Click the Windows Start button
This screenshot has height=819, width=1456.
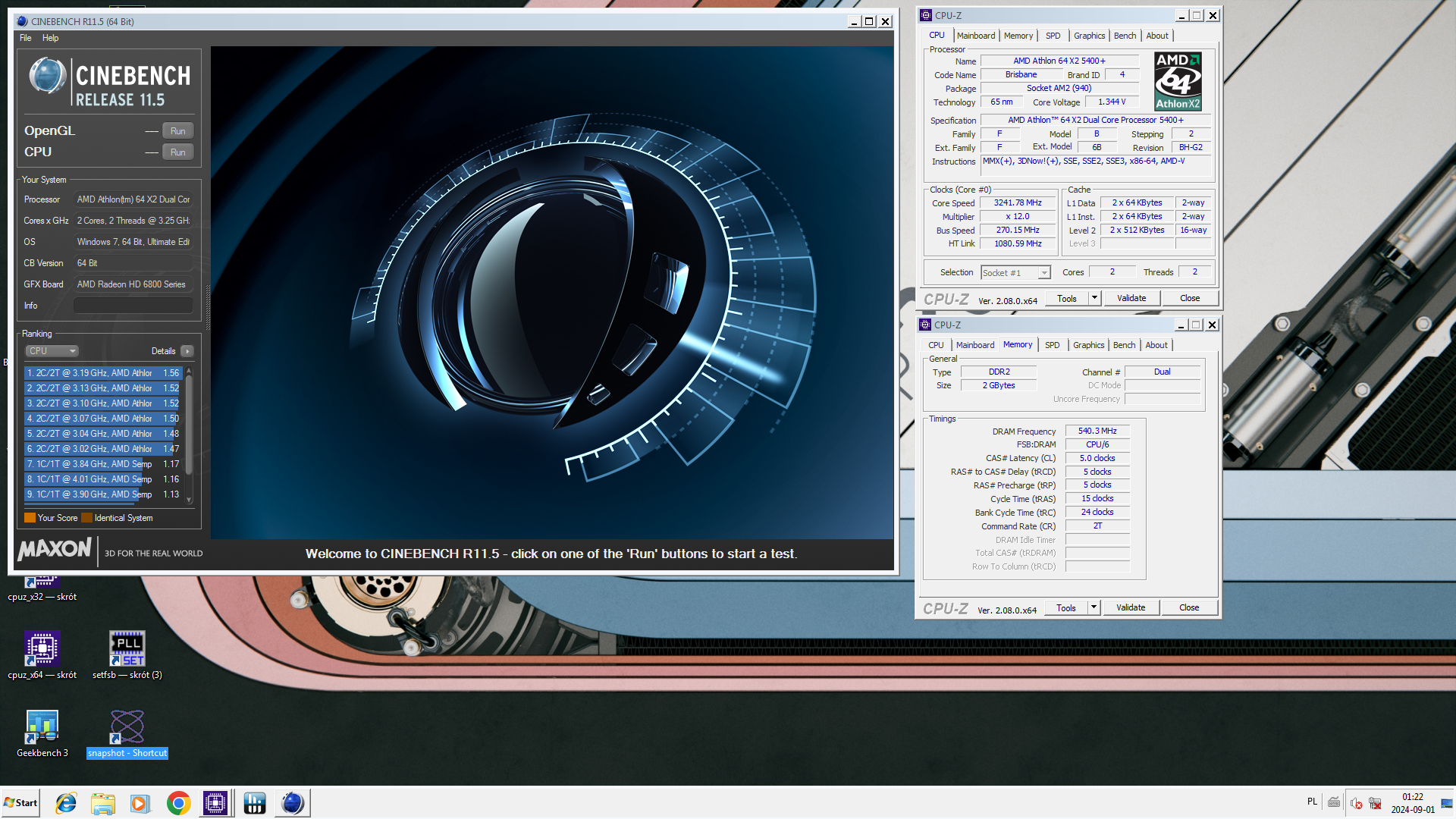point(21,803)
